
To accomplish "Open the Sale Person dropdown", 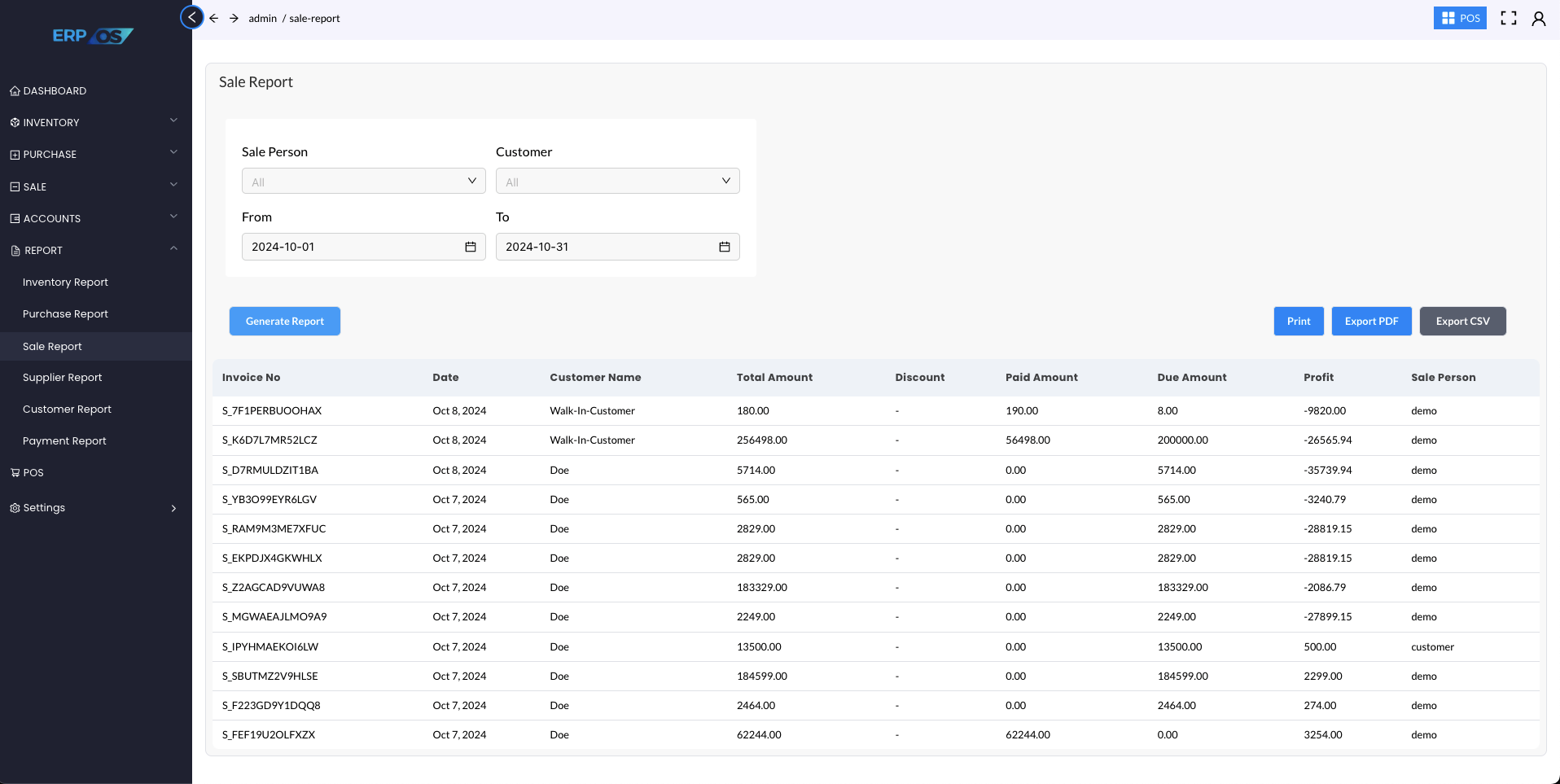I will (363, 180).
